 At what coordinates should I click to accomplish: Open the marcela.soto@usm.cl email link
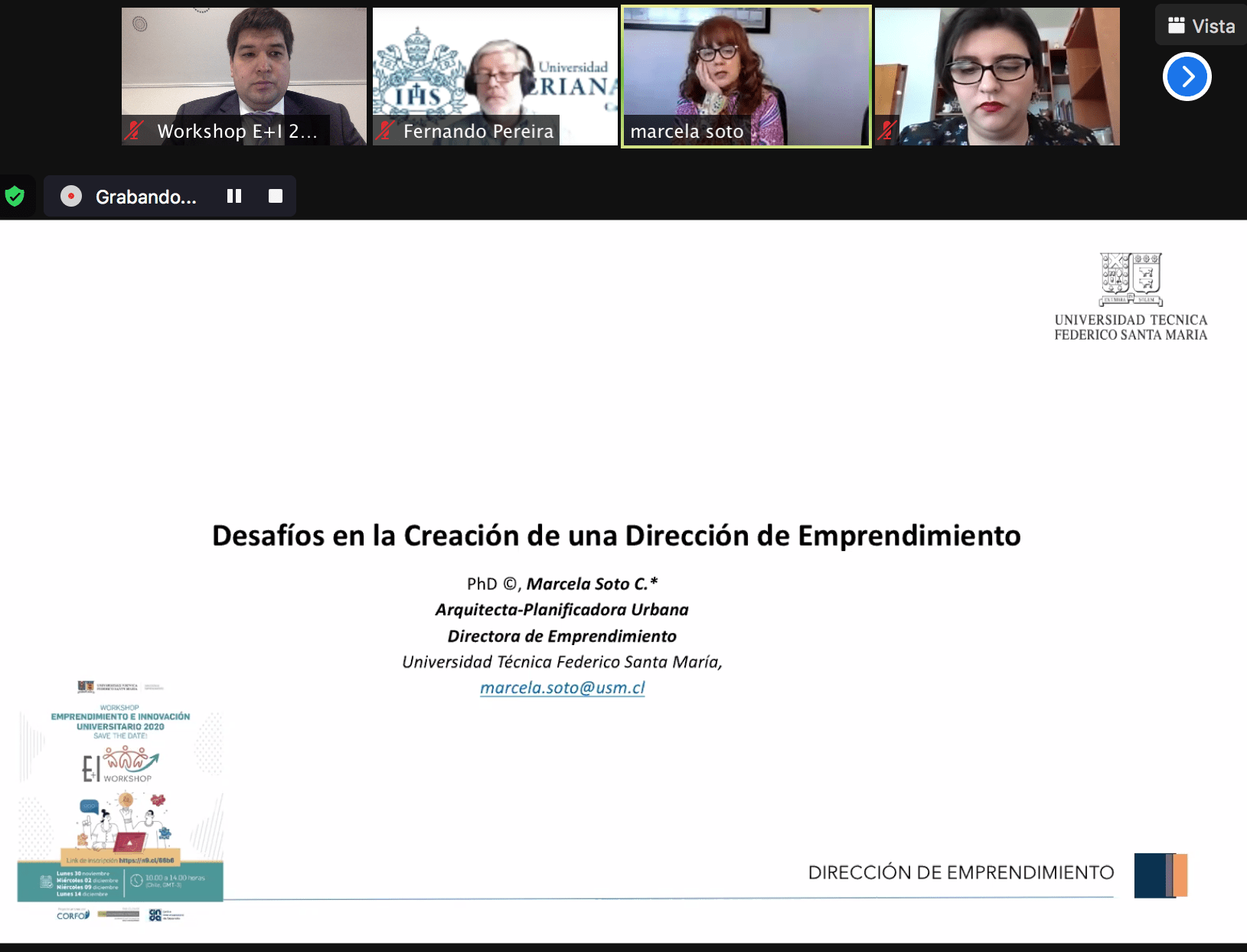coord(562,687)
